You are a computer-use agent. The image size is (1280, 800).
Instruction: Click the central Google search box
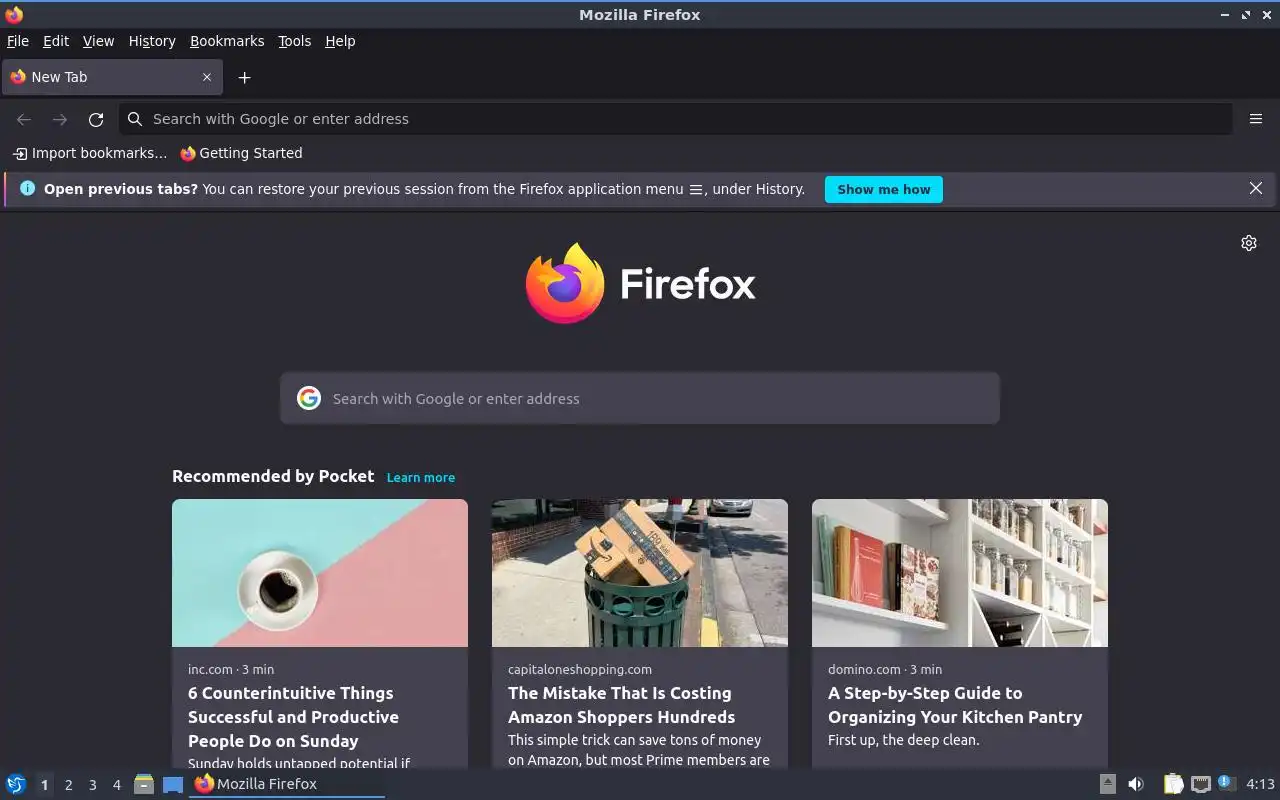(x=640, y=398)
